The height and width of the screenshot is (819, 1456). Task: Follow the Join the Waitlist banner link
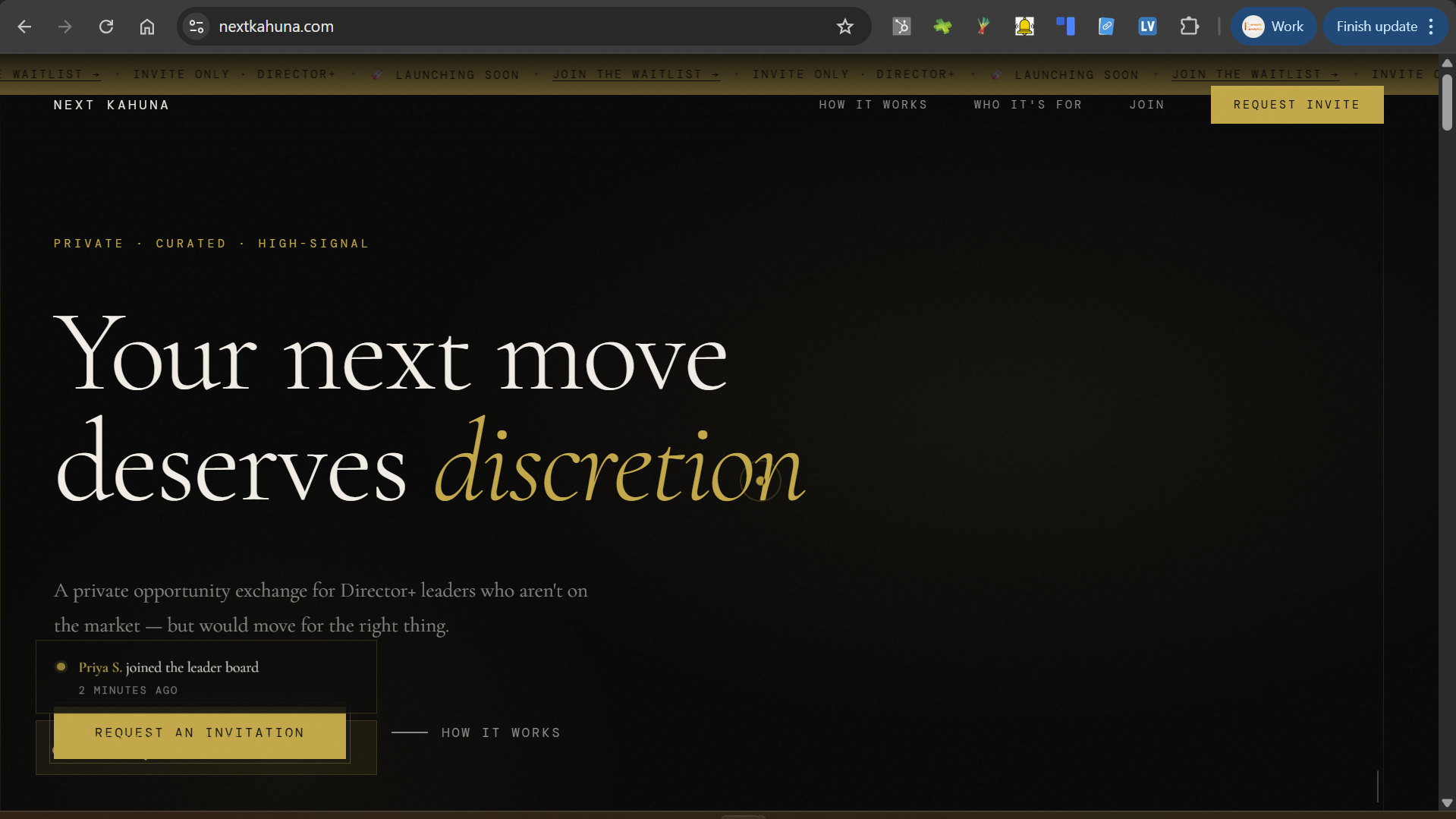(636, 74)
